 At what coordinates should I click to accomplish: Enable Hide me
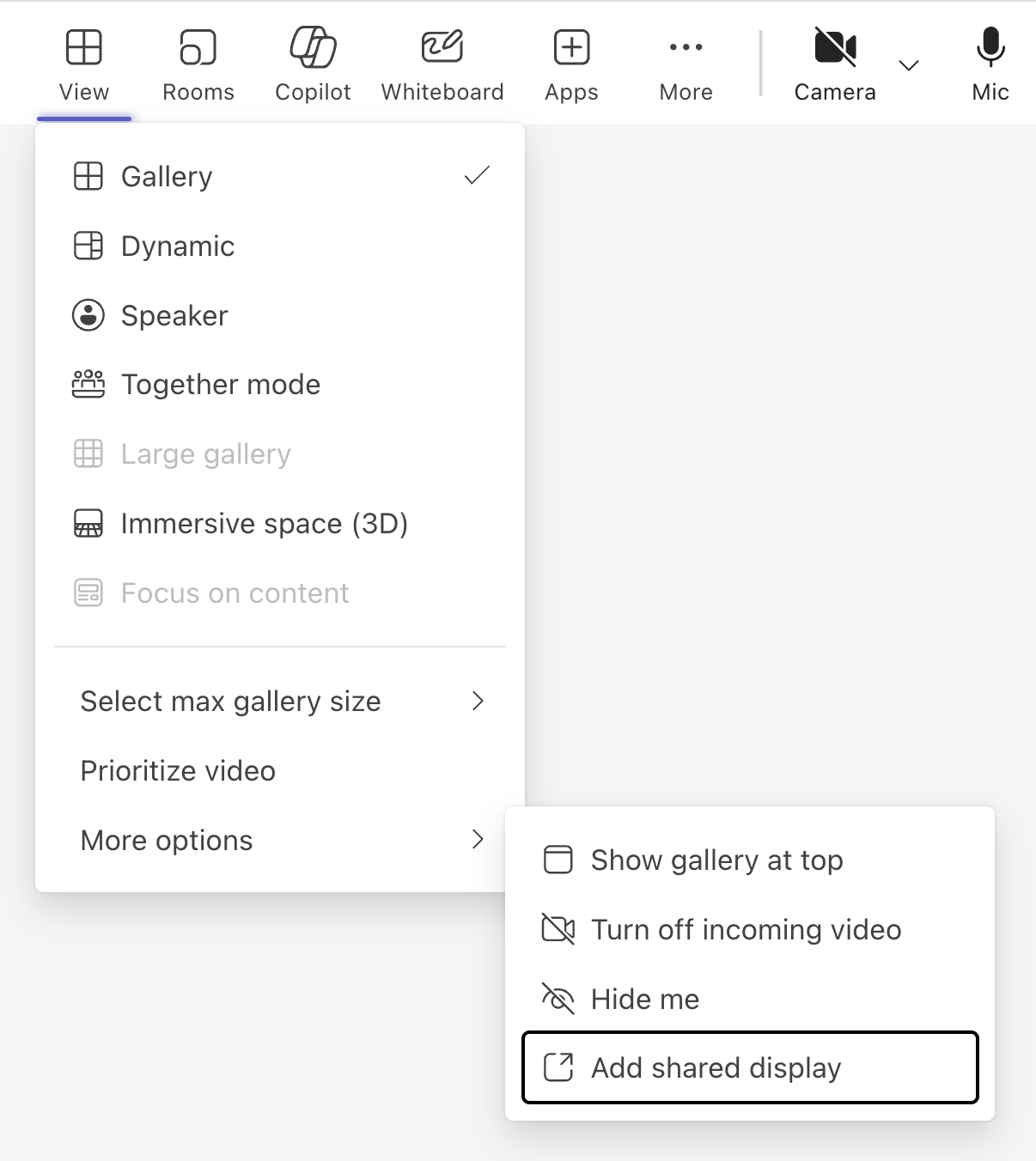tap(644, 999)
